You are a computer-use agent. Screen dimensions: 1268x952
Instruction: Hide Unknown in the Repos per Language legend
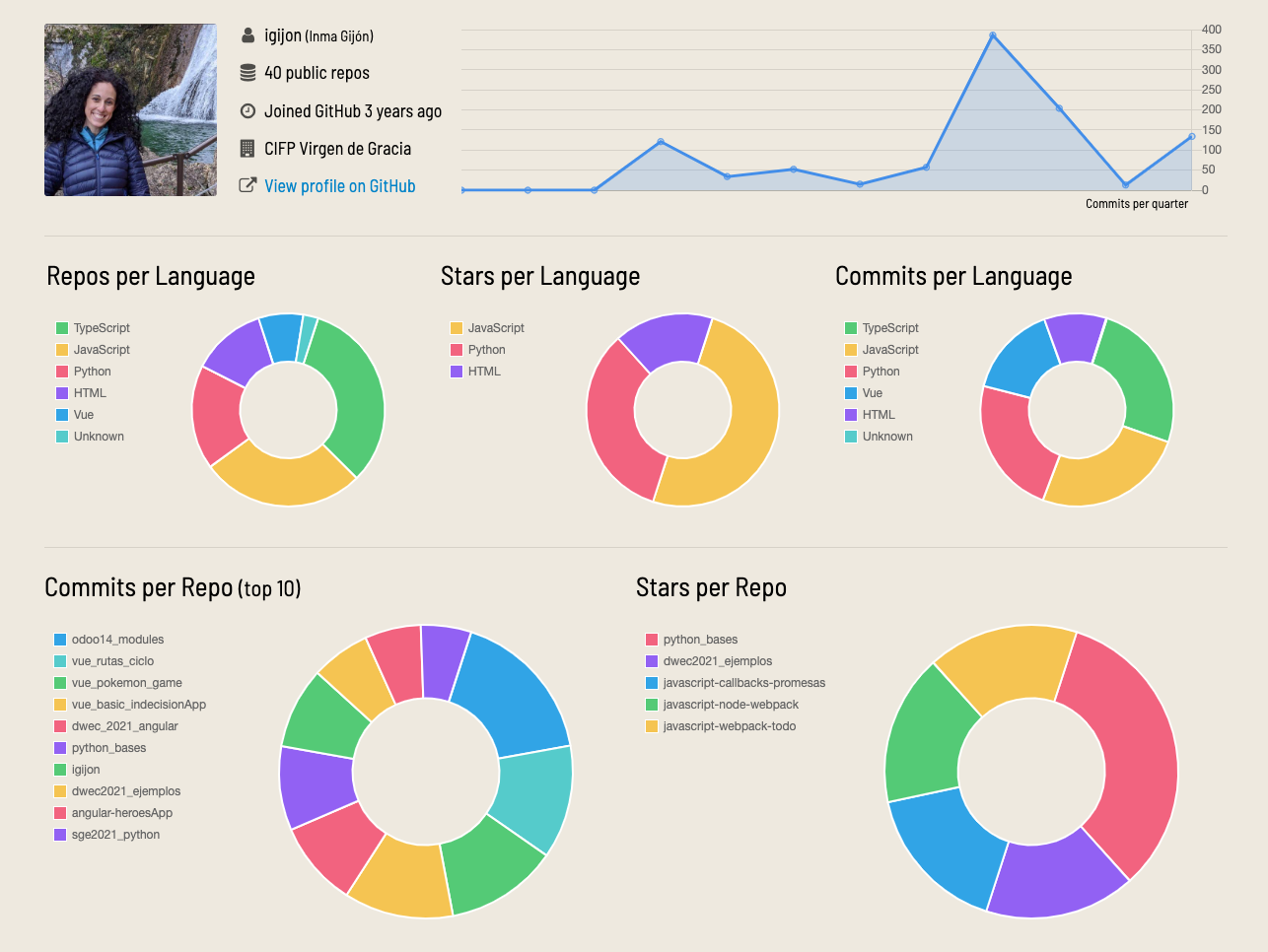[x=99, y=436]
